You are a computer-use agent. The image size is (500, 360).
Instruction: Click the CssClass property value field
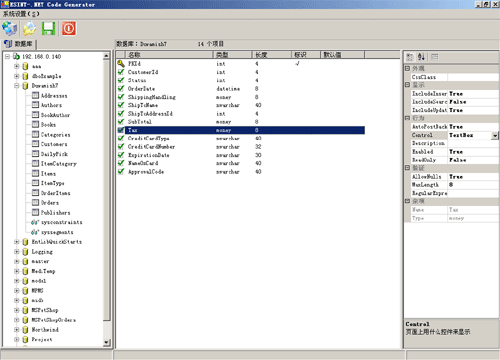(473, 77)
